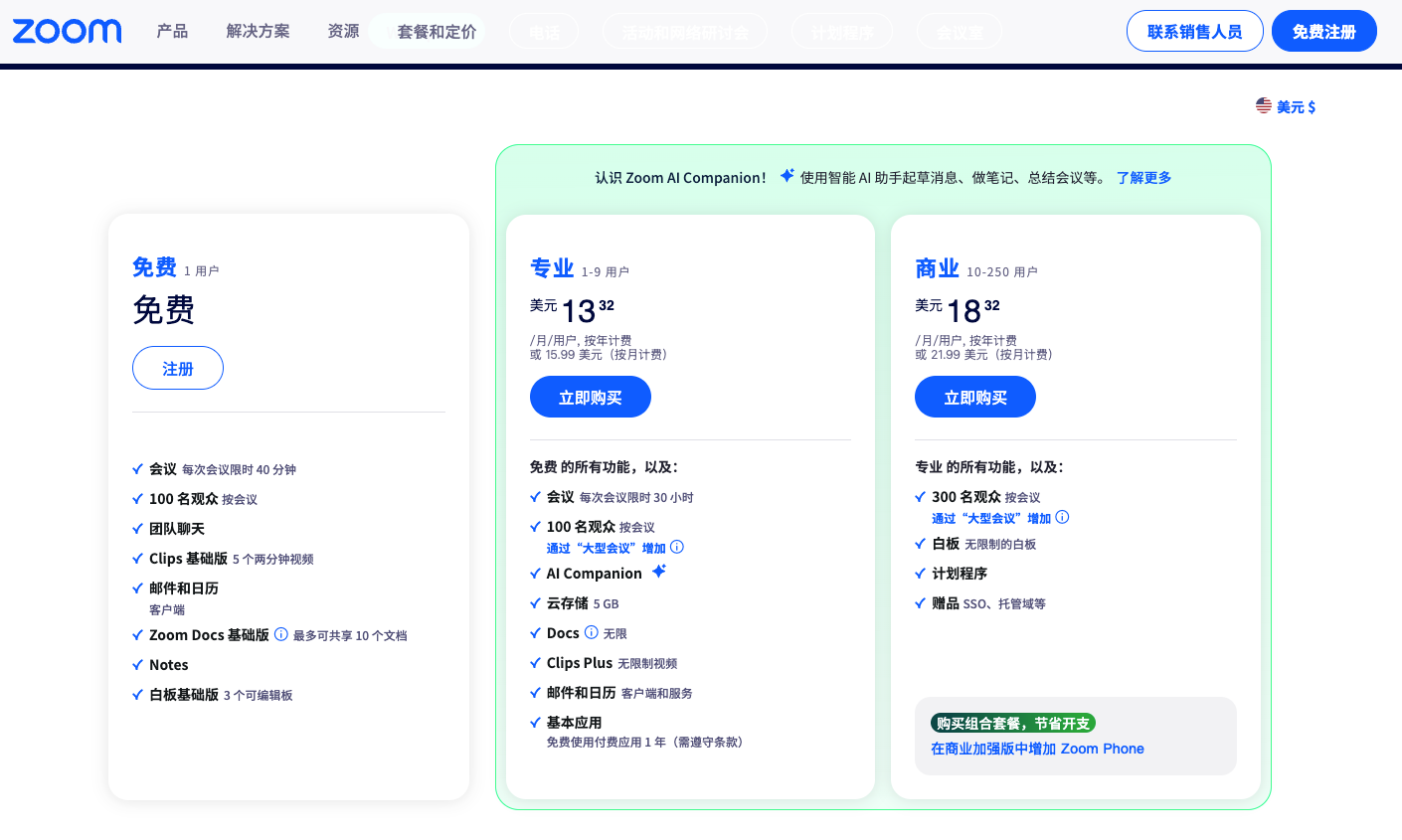1402x840 pixels.
Task: Click 立即购买 for the 商业 plan
Action: [x=975, y=397]
